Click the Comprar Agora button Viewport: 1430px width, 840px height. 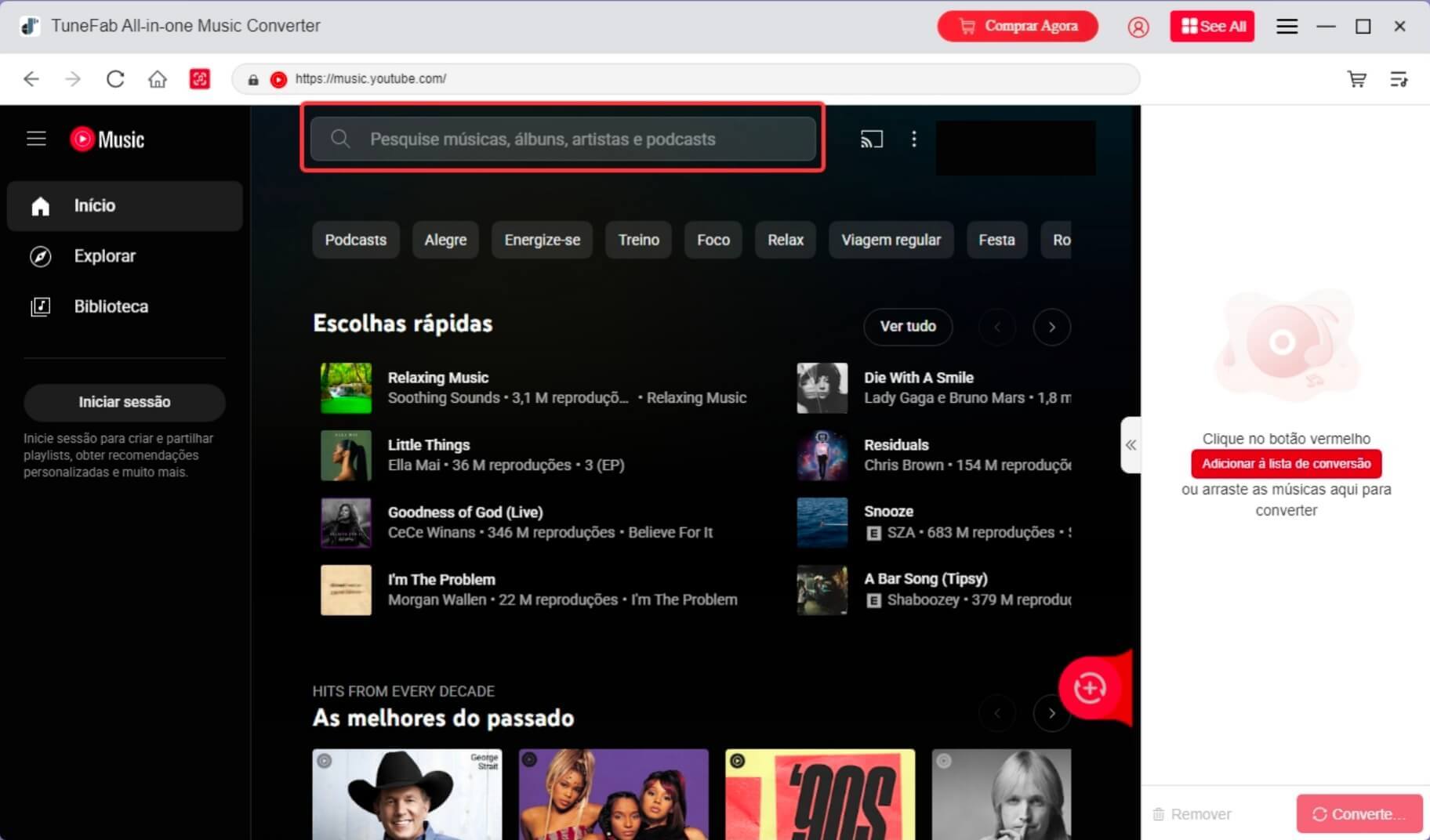coord(1018,26)
